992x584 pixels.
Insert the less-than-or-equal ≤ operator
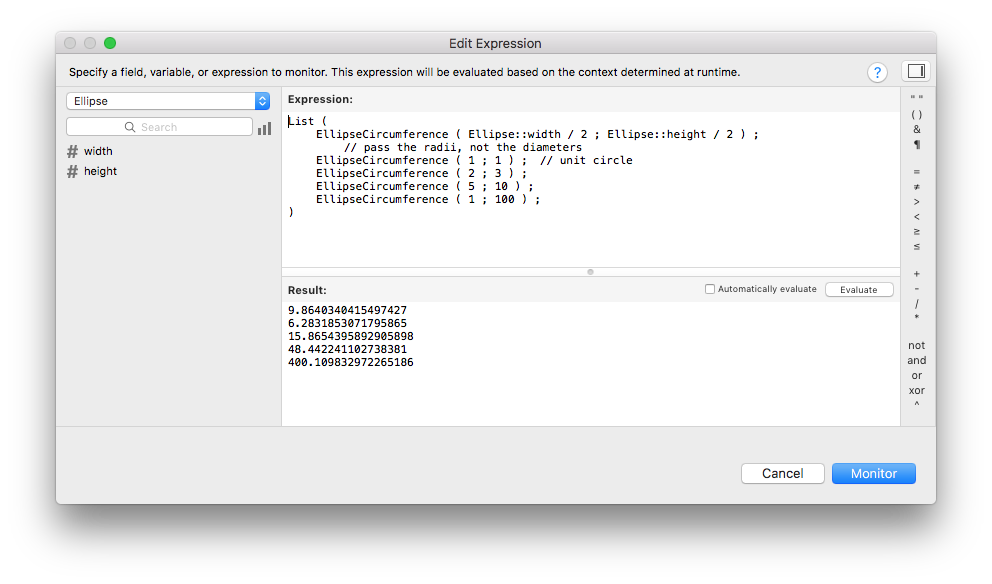coord(917,246)
